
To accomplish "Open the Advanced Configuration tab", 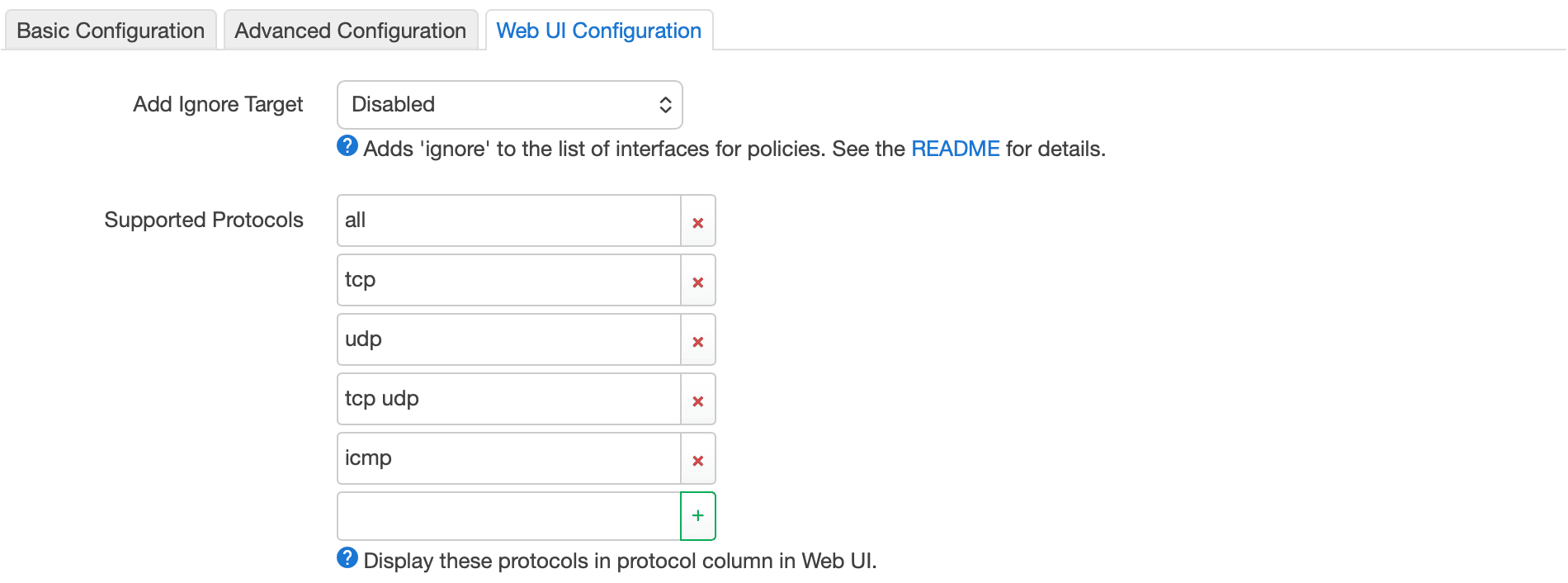I will (x=350, y=30).
